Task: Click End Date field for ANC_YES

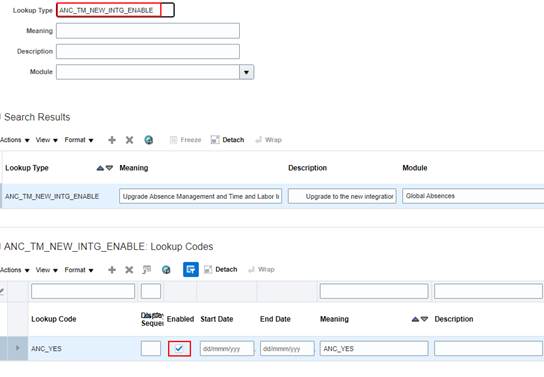Action: pyautogui.click(x=287, y=349)
